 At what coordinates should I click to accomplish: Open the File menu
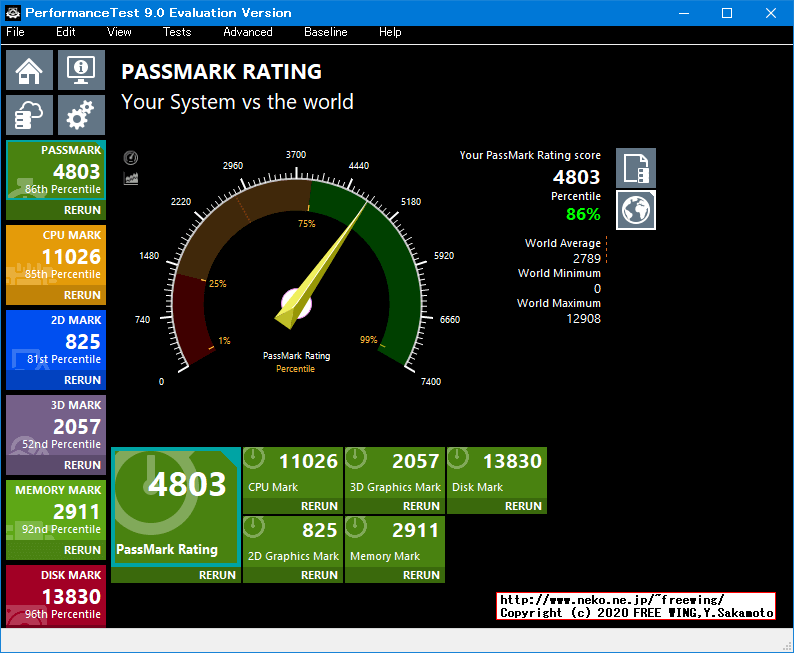click(15, 32)
